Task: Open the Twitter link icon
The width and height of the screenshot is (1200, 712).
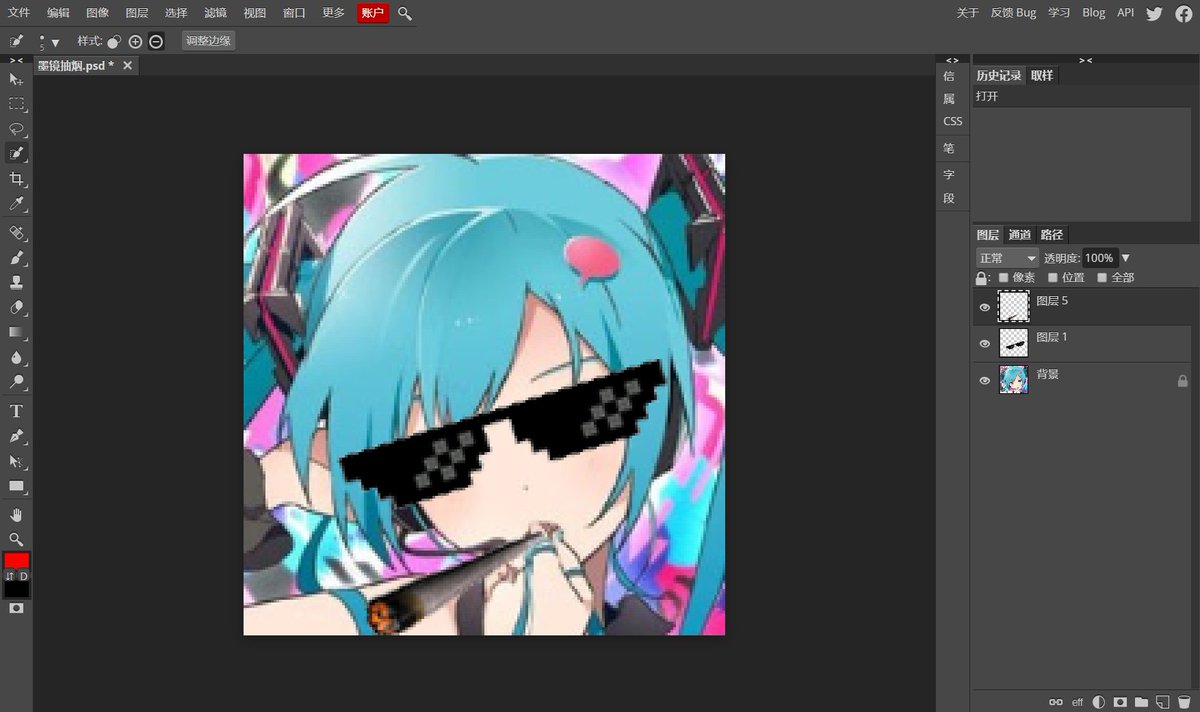Action: (1154, 13)
